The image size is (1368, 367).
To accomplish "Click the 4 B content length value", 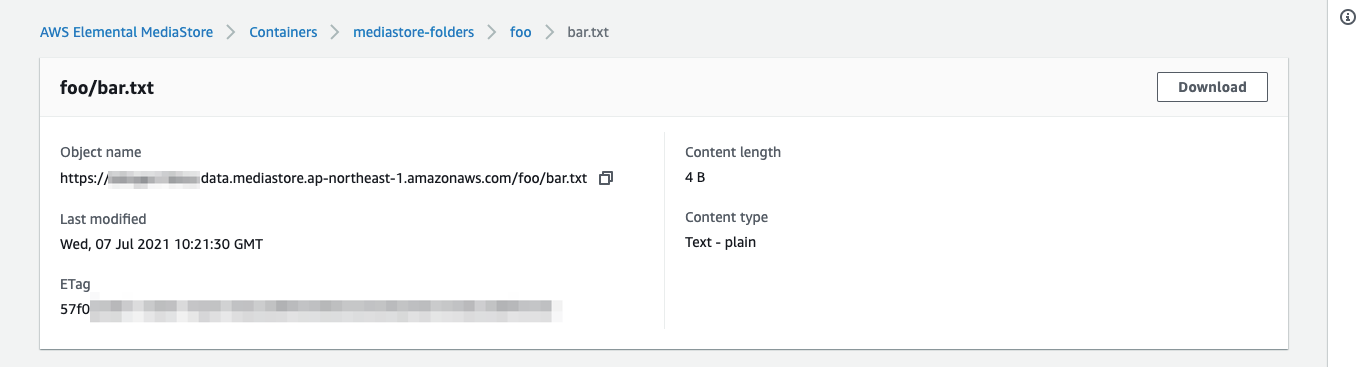I will pos(696,177).
